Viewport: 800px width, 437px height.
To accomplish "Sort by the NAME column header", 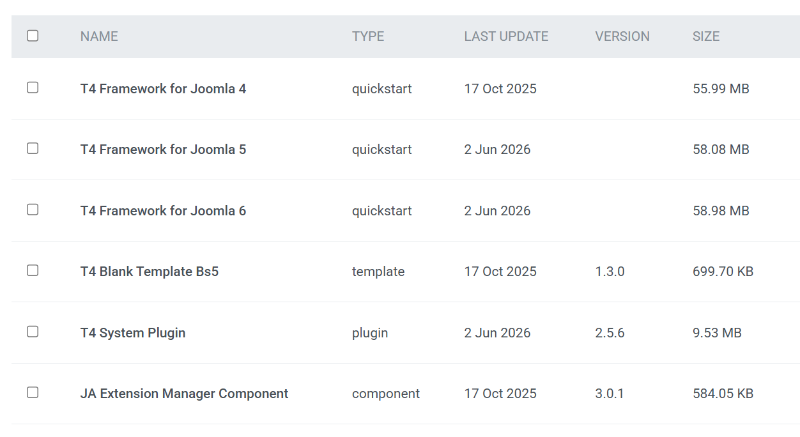I will click(99, 36).
